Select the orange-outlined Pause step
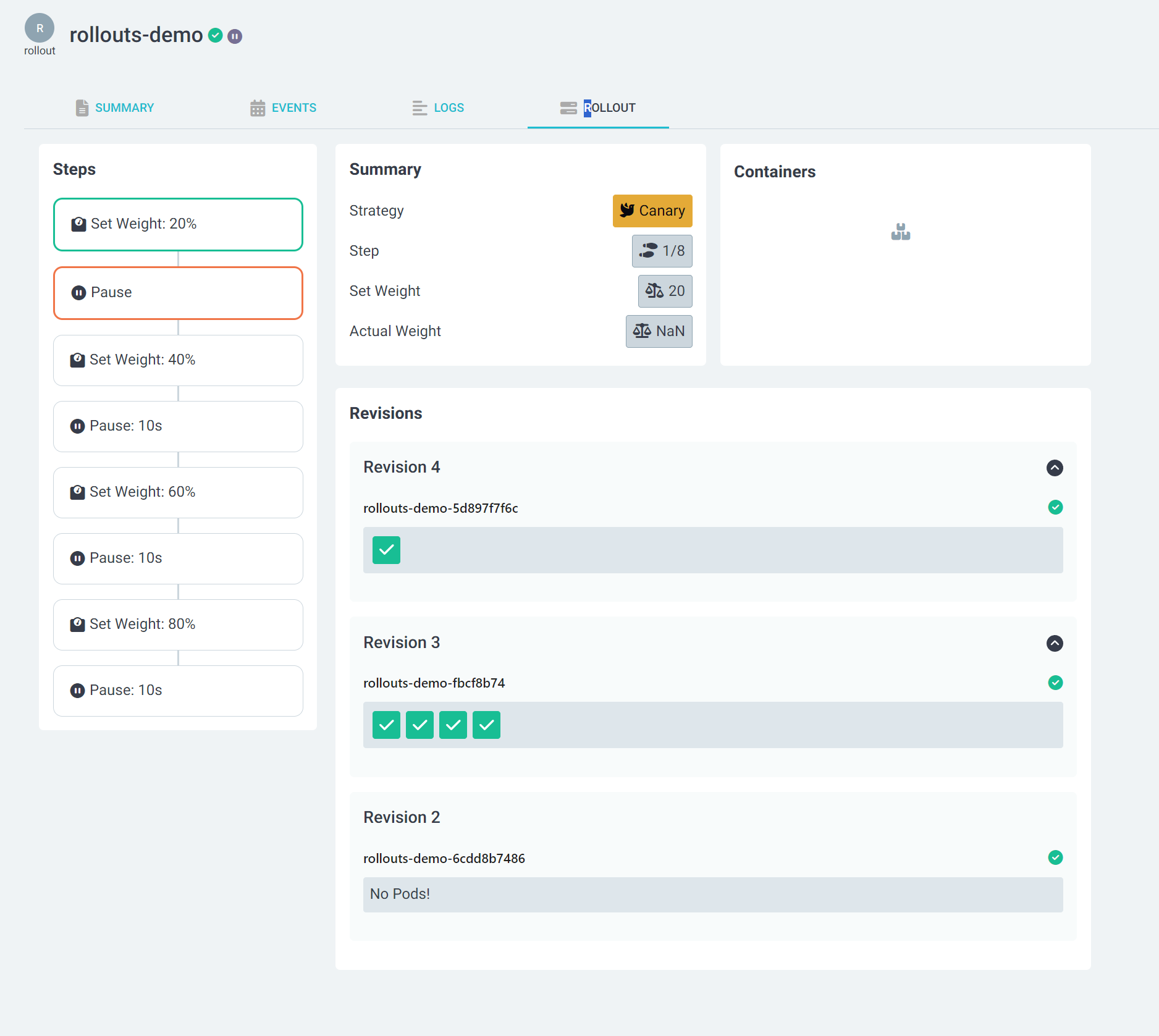Screen dimensions: 1159x1036 pos(178,293)
